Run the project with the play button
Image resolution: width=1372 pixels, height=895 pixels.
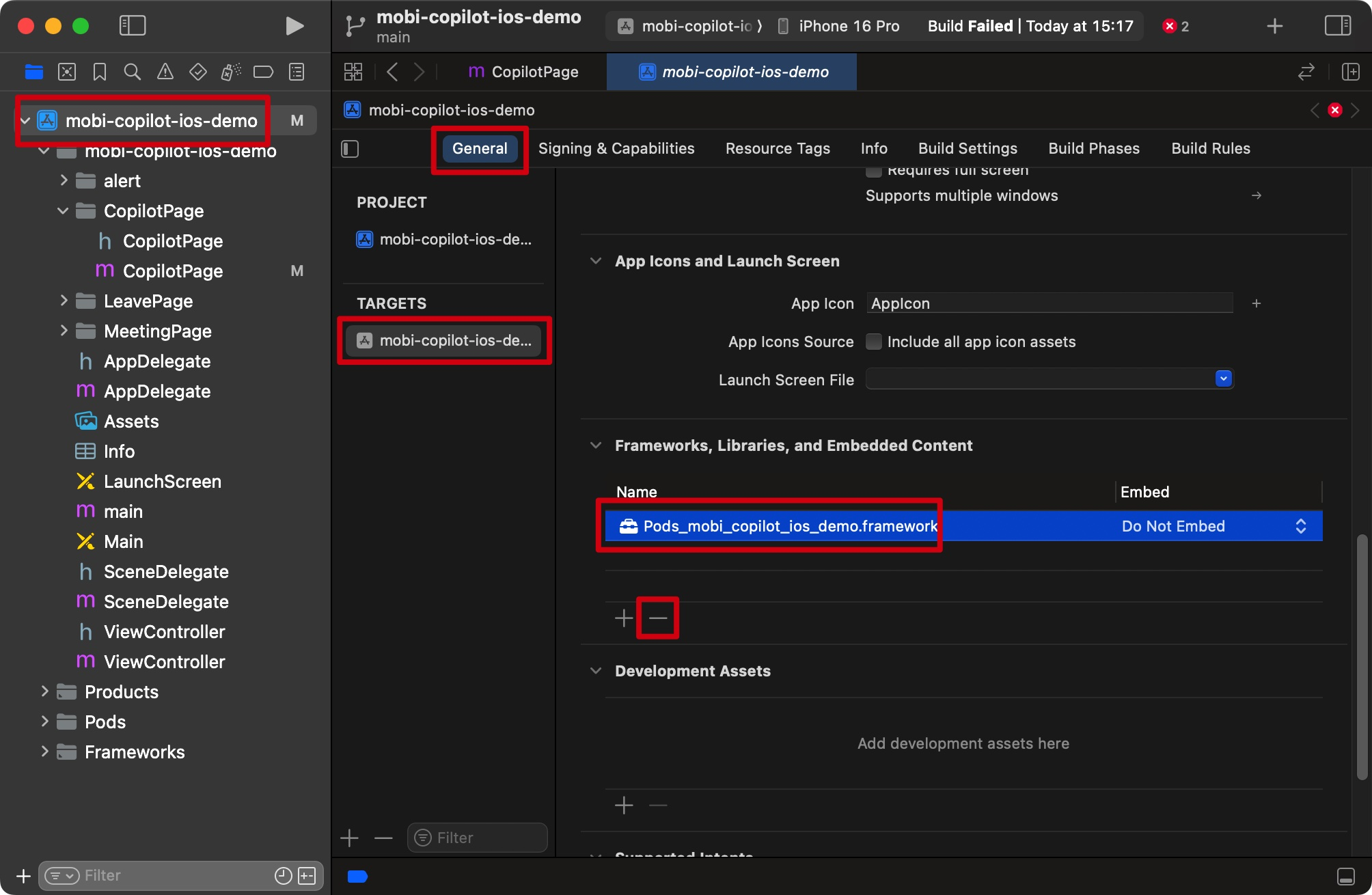point(294,26)
